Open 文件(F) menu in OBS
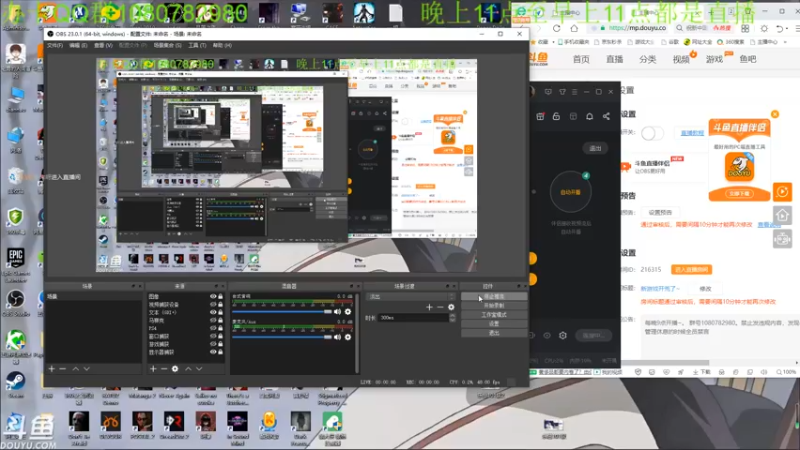The height and width of the screenshot is (450, 800). click(55, 45)
